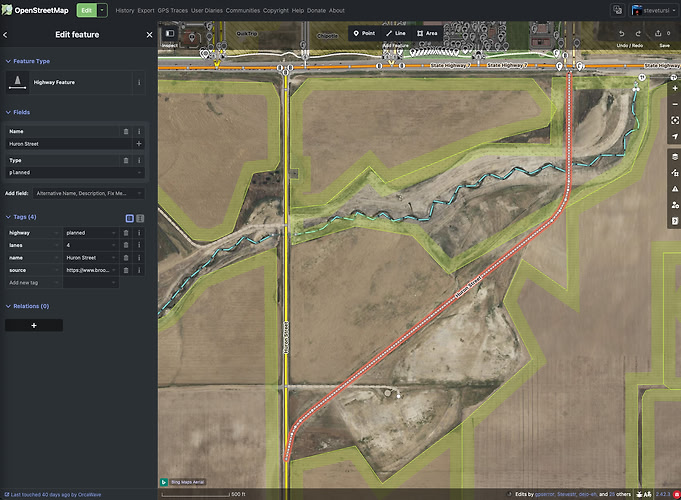
Task: Delete the name tag
Action: 126,258
